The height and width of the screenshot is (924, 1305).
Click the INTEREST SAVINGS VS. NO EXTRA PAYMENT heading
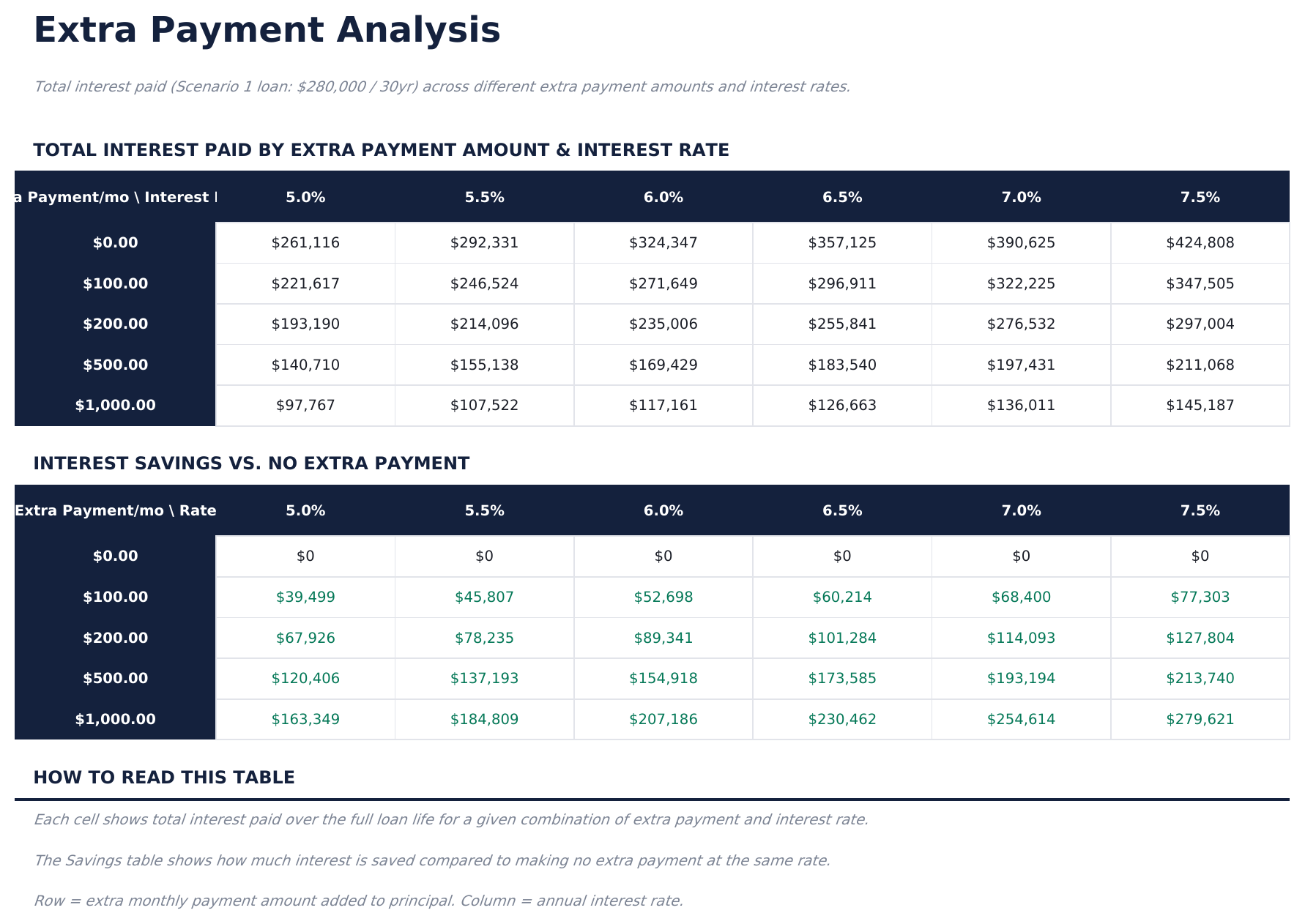pyautogui.click(x=251, y=463)
